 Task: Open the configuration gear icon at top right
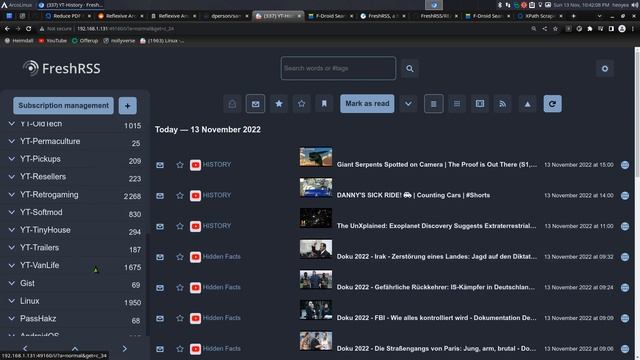[x=604, y=69]
